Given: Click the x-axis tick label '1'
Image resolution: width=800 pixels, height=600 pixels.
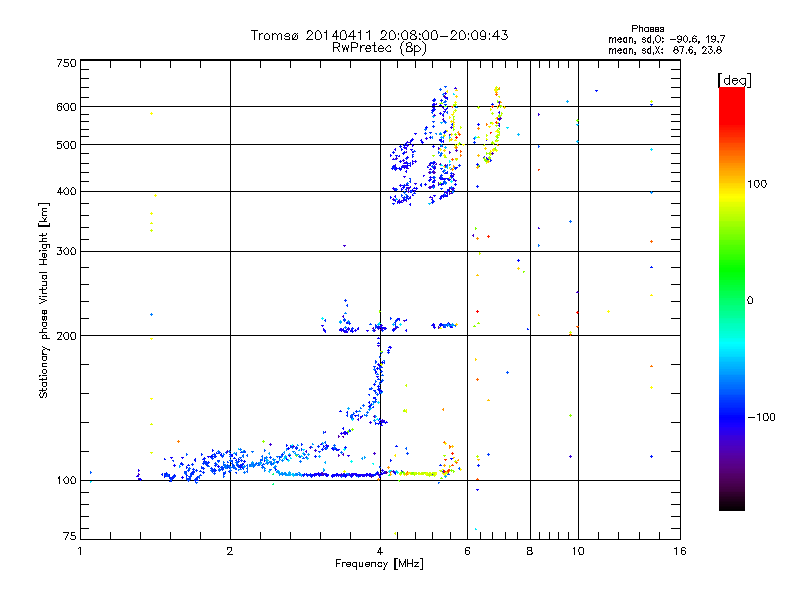Looking at the screenshot, I should click(x=80, y=551).
